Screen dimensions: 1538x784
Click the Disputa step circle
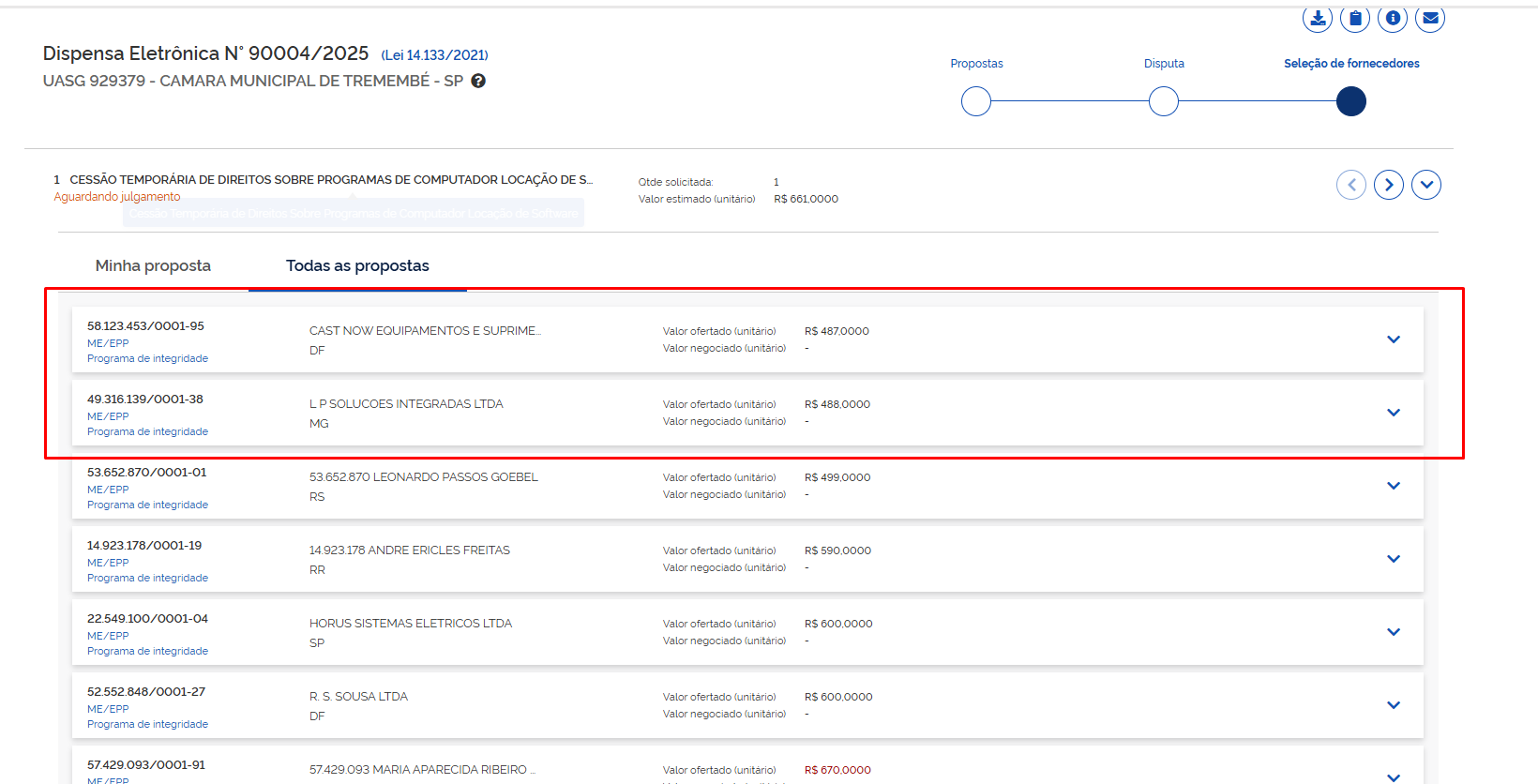(x=1164, y=101)
